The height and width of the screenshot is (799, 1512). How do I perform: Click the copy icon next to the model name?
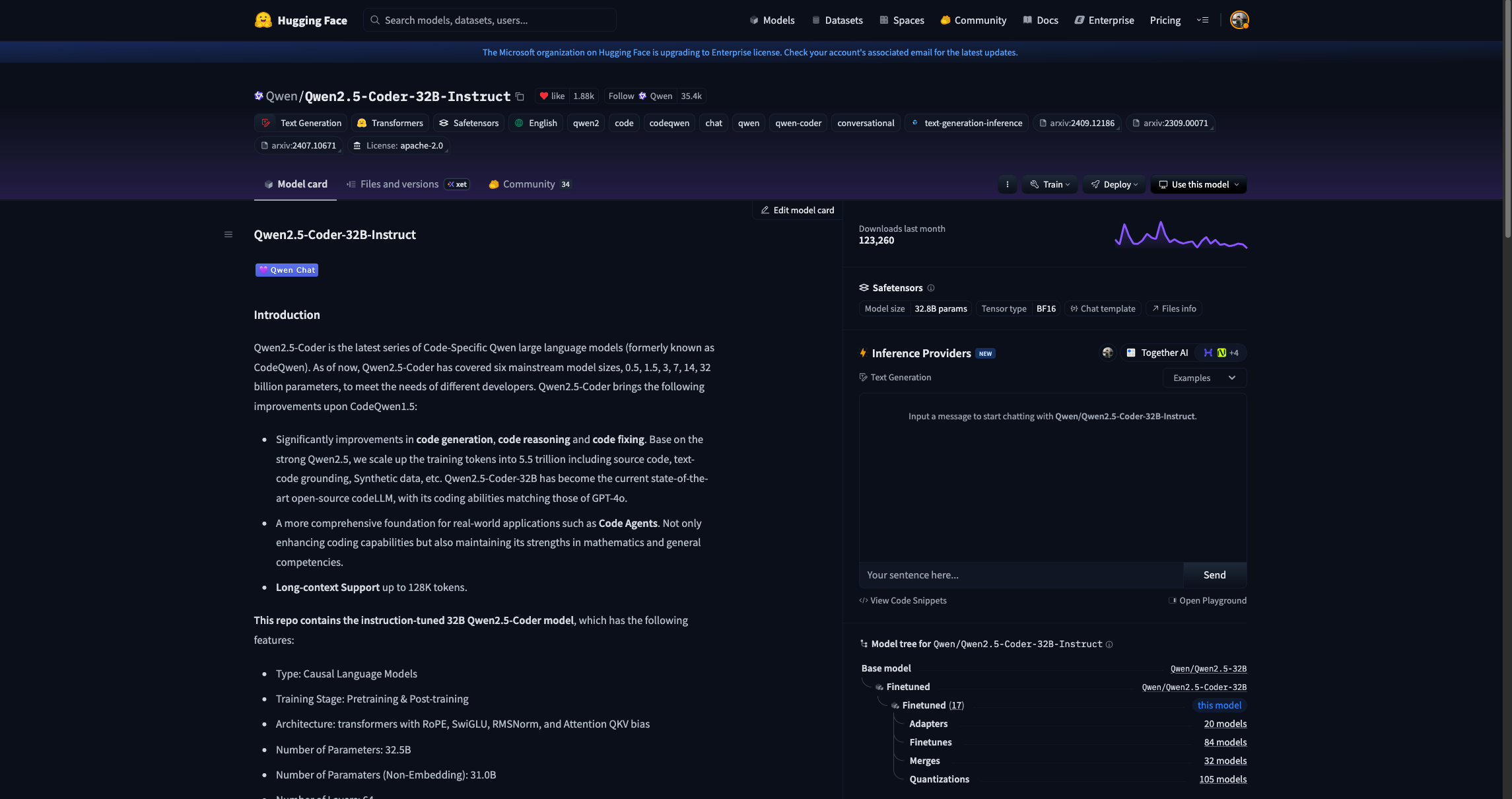520,96
